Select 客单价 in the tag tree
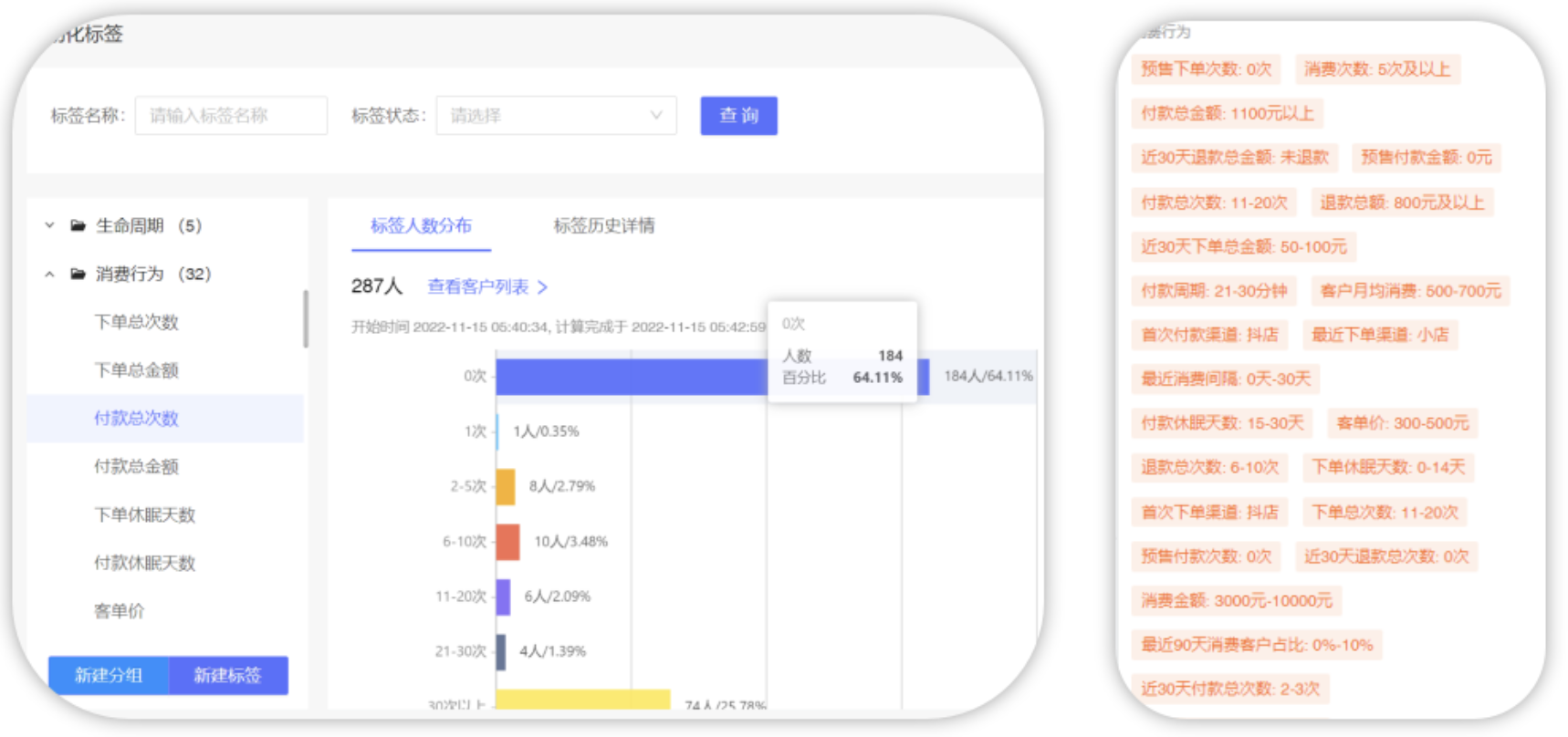The width and height of the screenshot is (1568, 737). coord(119,611)
